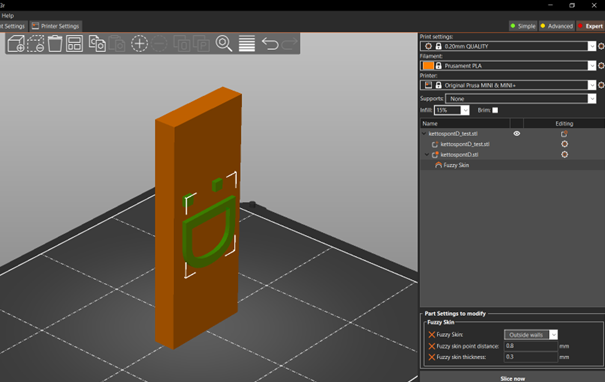Collapse the kettospontD_test.stl object tree

click(424, 134)
